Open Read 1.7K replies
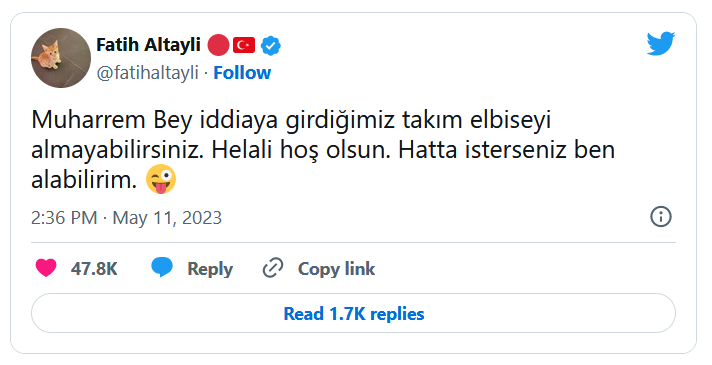 tap(353, 314)
